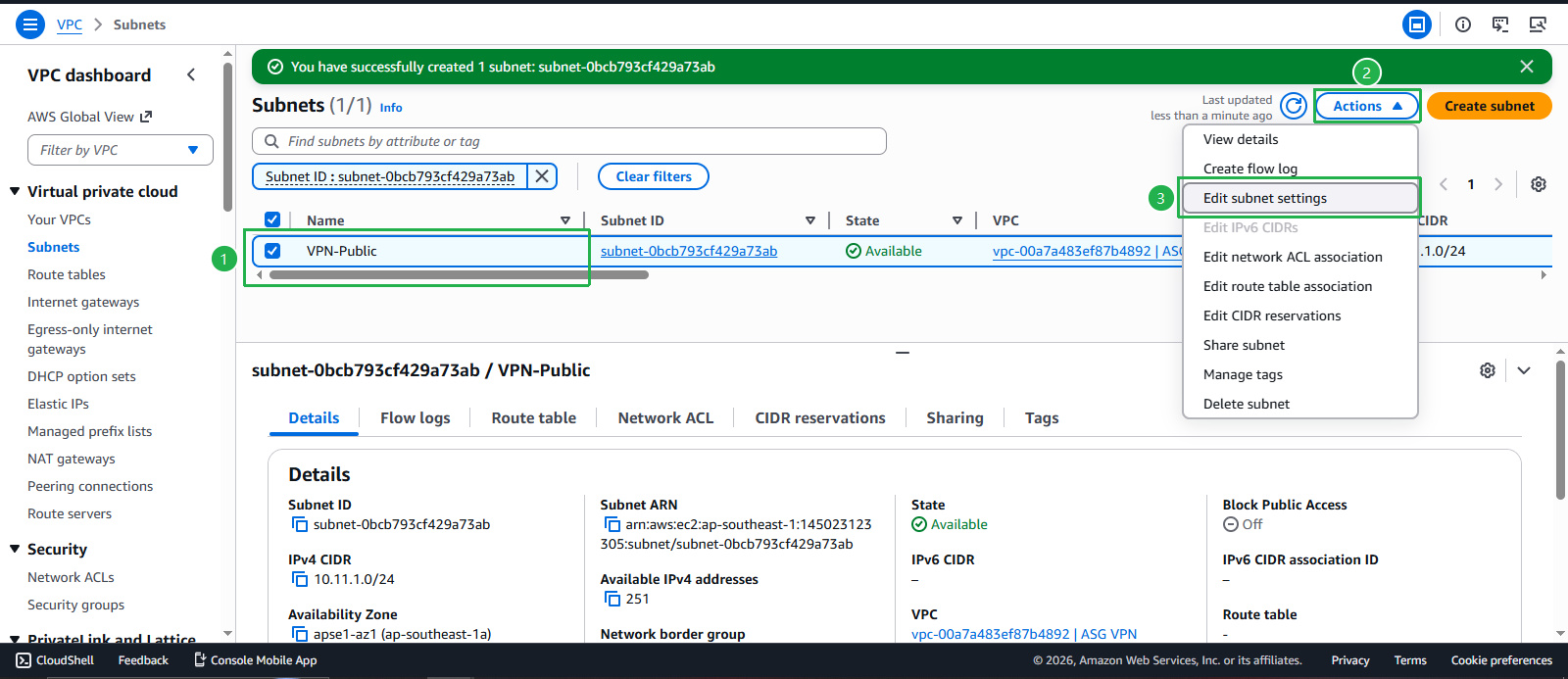Open the Filter by VPC dropdown
Screen dimensions: 1568x679
point(121,150)
